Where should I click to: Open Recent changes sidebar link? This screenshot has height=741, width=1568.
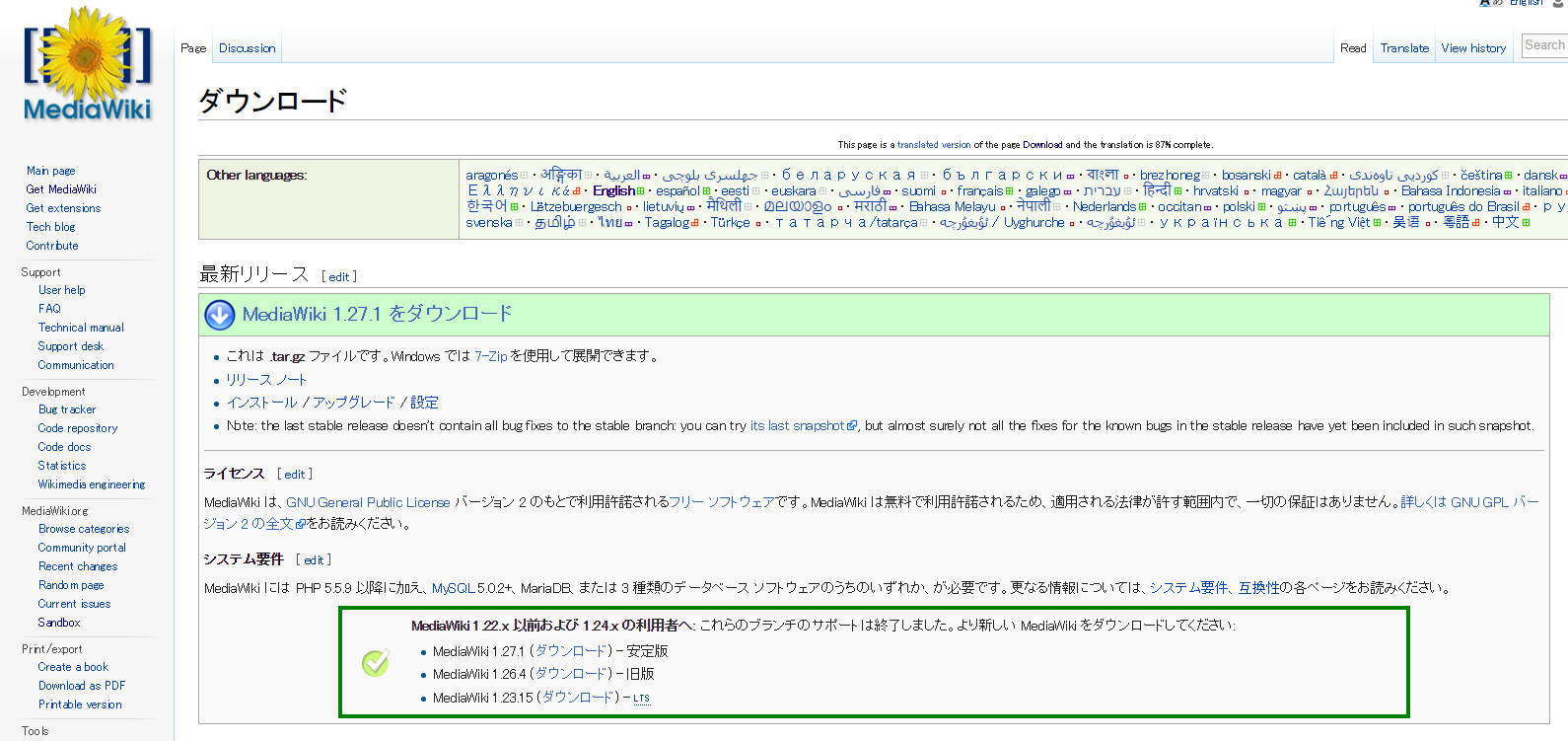point(78,566)
